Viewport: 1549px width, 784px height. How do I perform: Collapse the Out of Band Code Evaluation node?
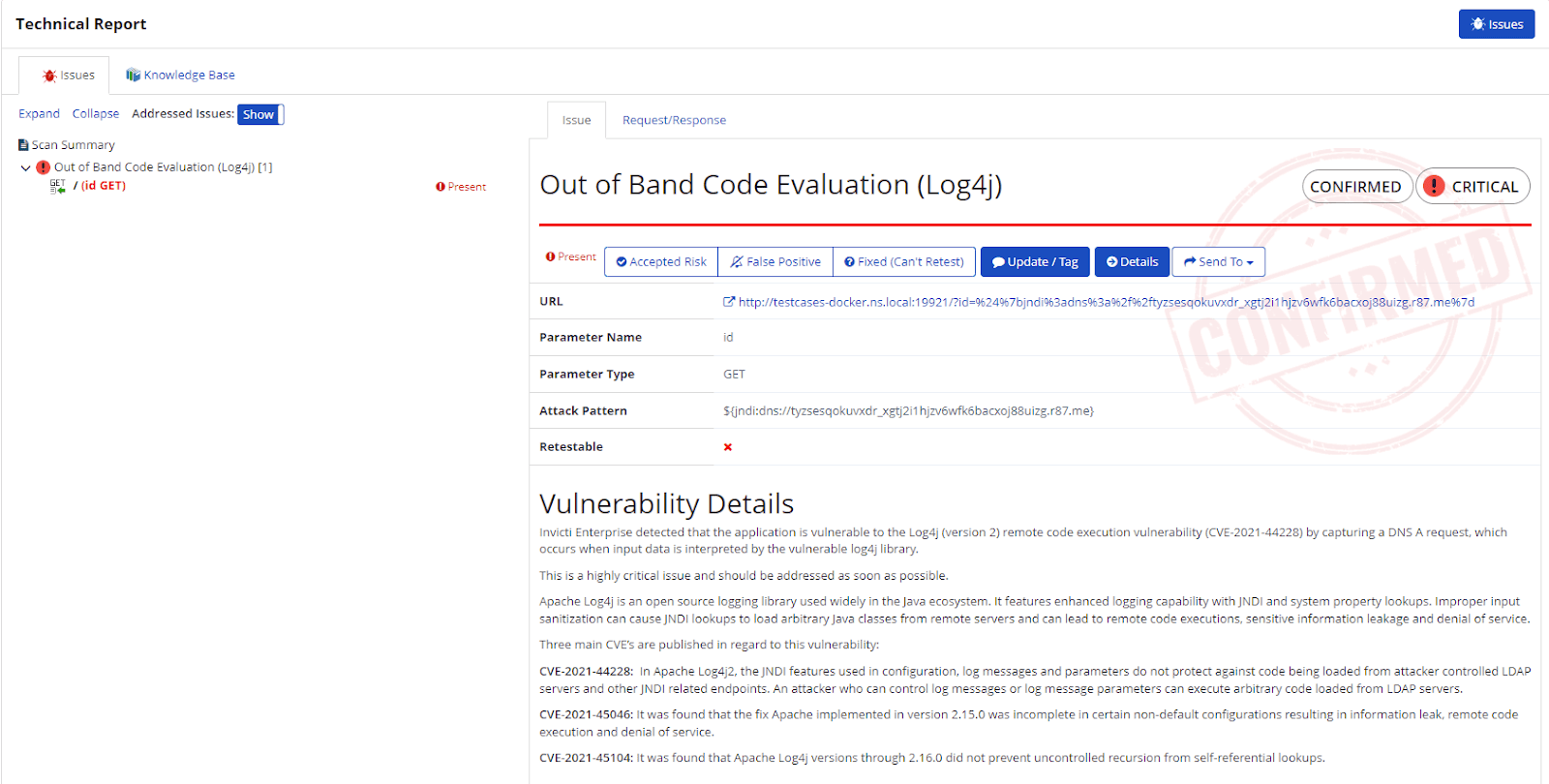pos(25,166)
